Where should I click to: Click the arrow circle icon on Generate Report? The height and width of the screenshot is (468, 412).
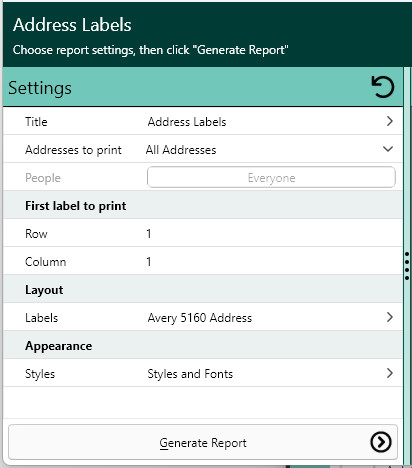380,442
